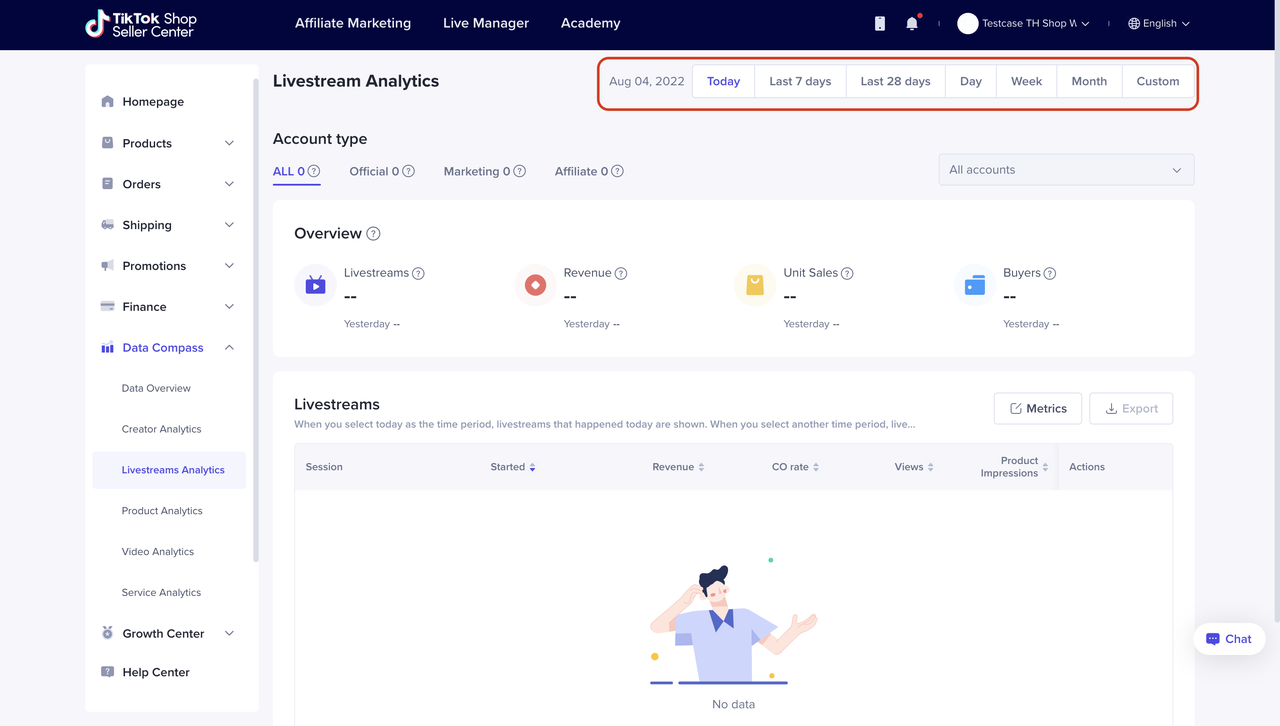Image resolution: width=1280 pixels, height=726 pixels.
Task: Click the help icon next to Unit Sales
Action: 847,273
